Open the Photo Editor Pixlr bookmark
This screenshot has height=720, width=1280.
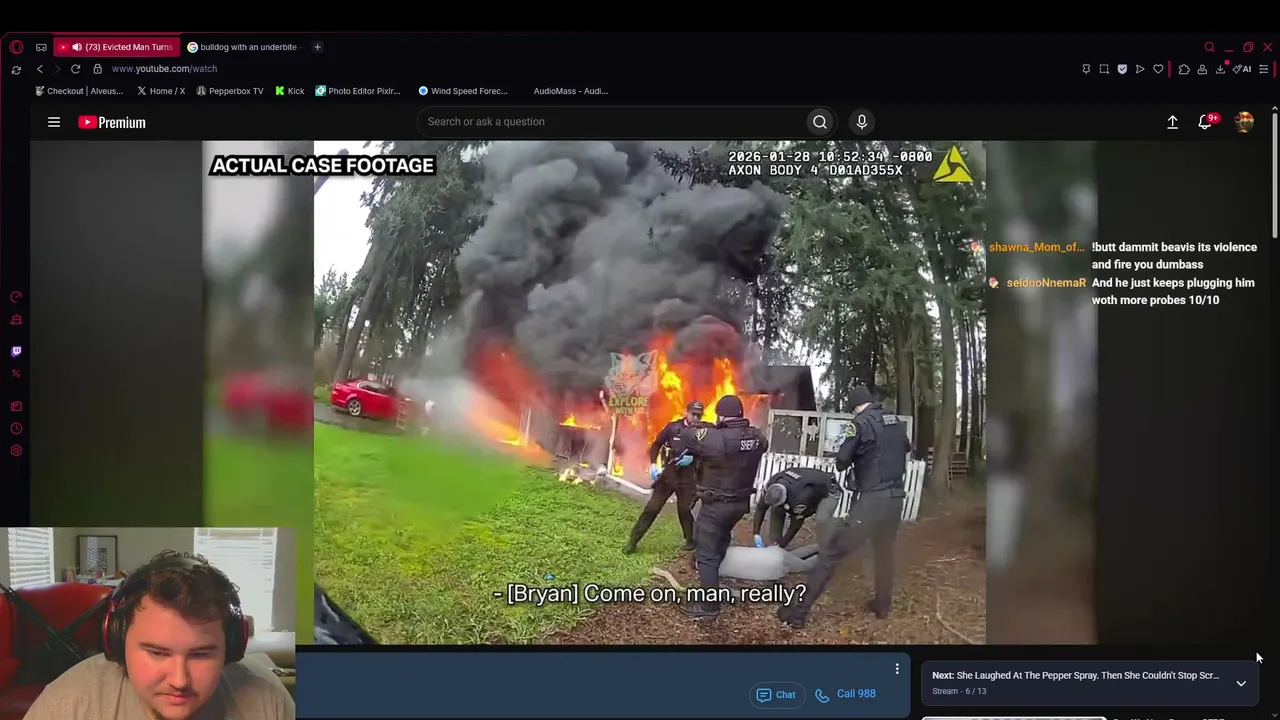(x=358, y=91)
